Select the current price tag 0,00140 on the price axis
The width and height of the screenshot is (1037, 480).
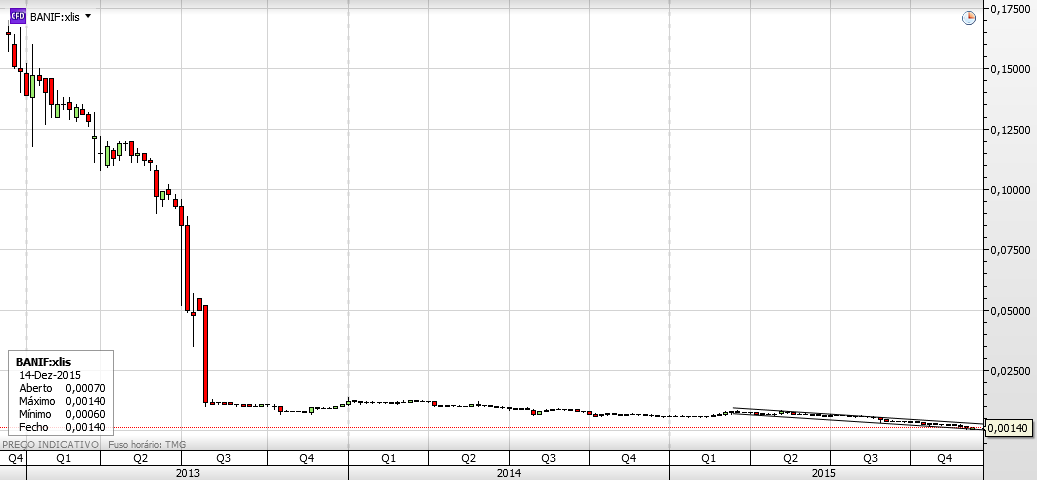point(1009,428)
